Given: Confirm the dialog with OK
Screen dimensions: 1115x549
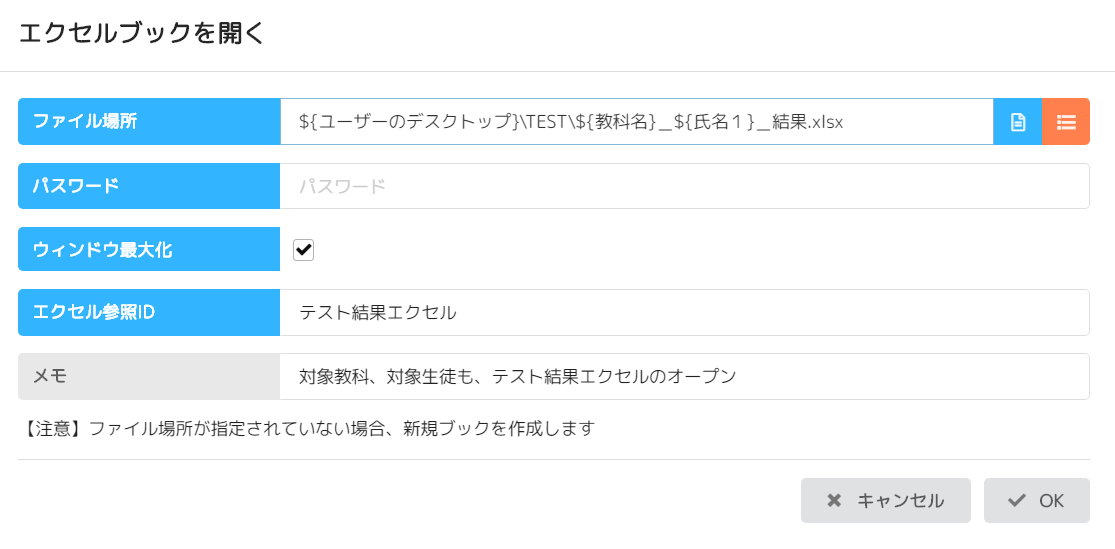Looking at the screenshot, I should click(x=1036, y=501).
